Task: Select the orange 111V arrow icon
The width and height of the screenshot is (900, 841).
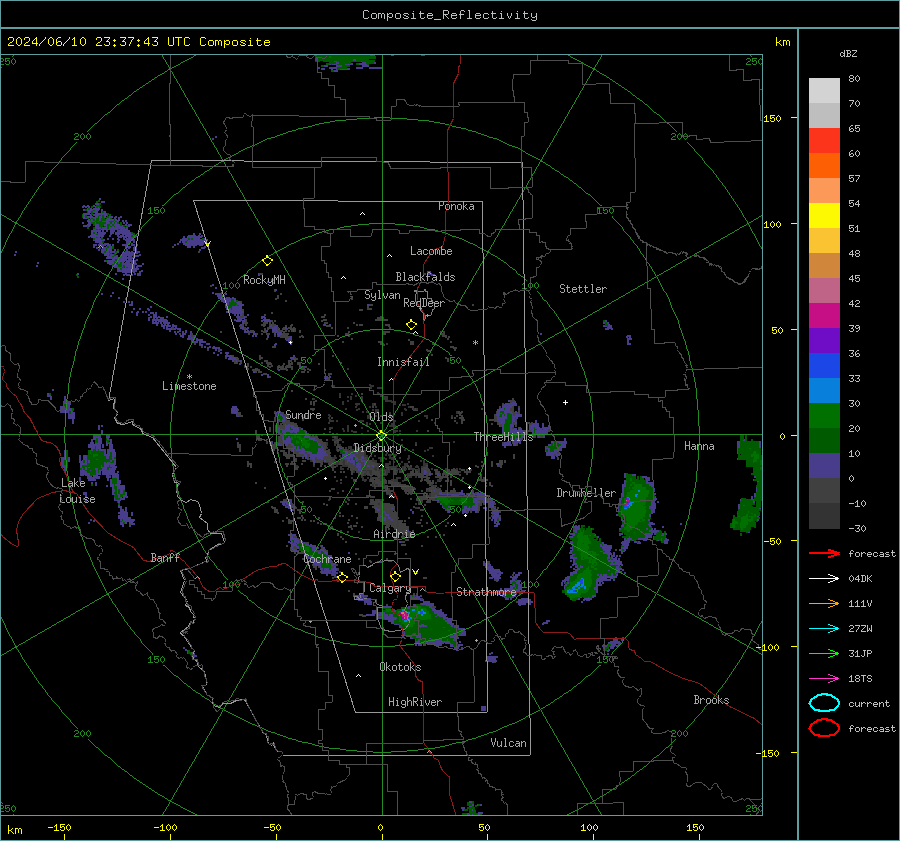Action: [824, 603]
